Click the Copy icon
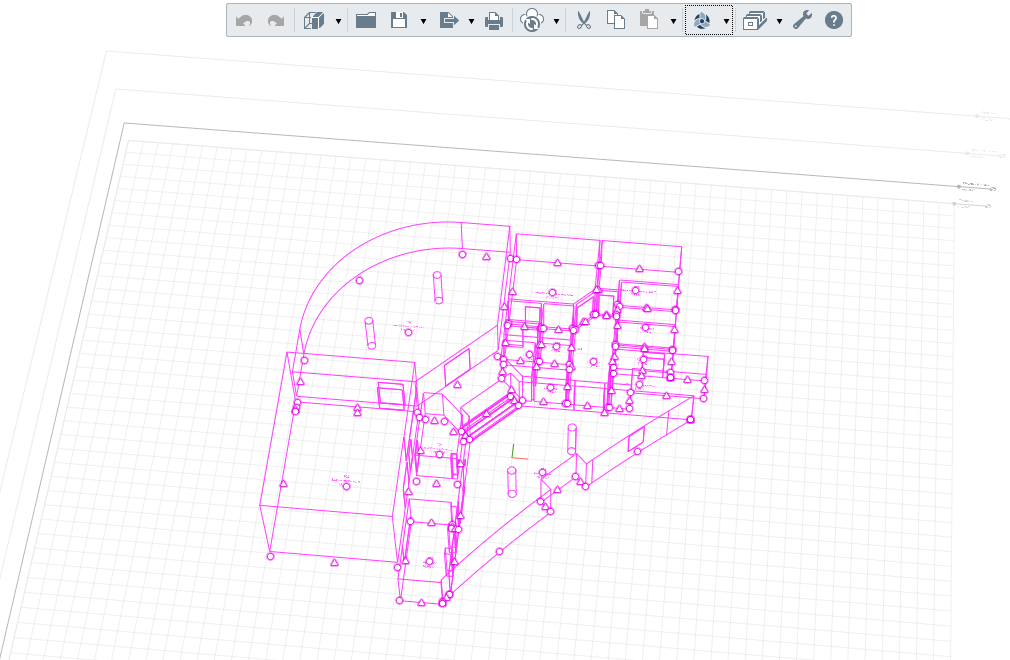The width and height of the screenshot is (1010, 660). tap(616, 21)
